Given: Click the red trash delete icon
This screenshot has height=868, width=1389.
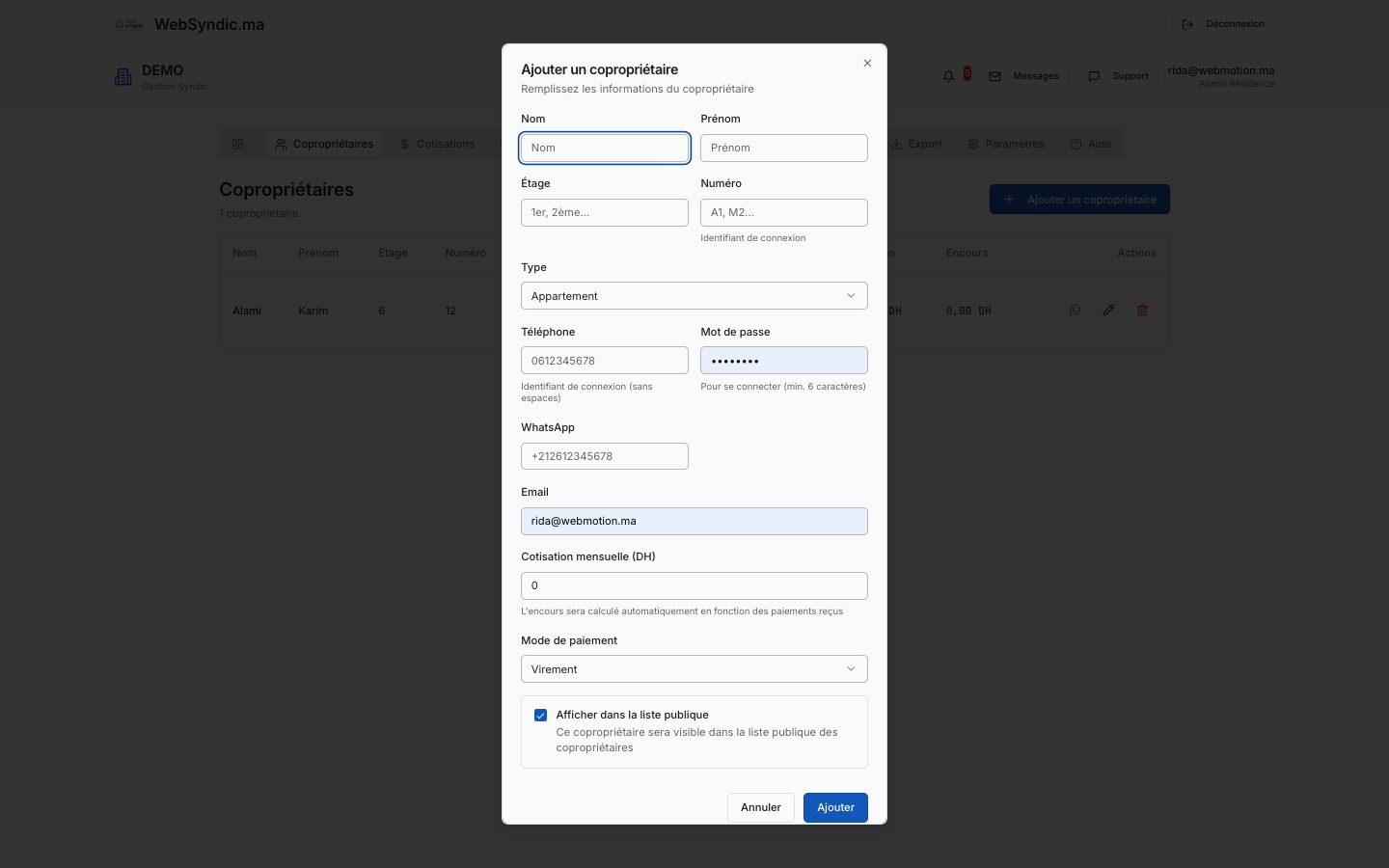Looking at the screenshot, I should [1142, 311].
